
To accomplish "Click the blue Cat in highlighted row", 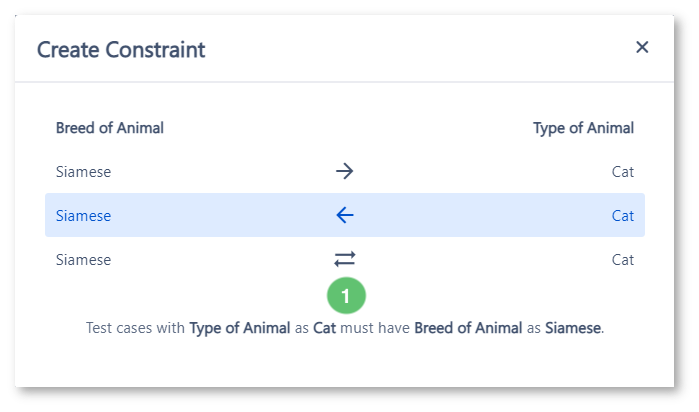I will tap(622, 216).
